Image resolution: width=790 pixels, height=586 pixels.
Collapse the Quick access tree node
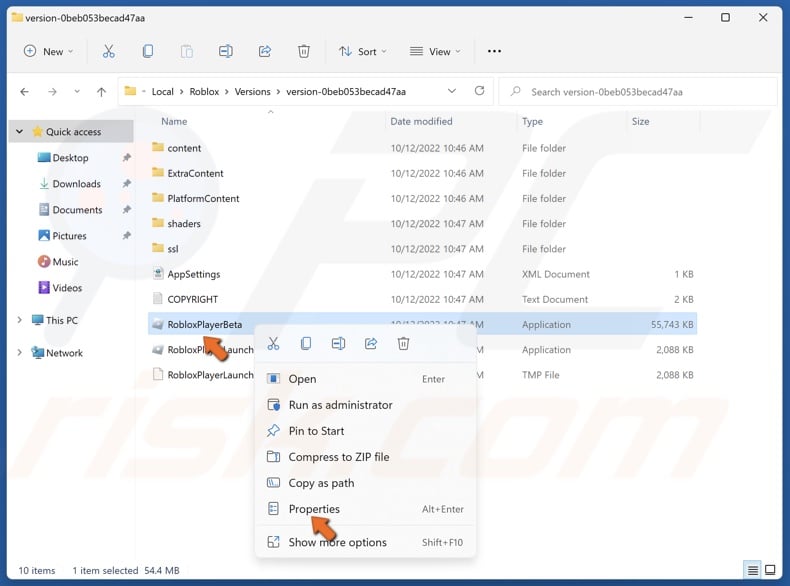(19, 132)
